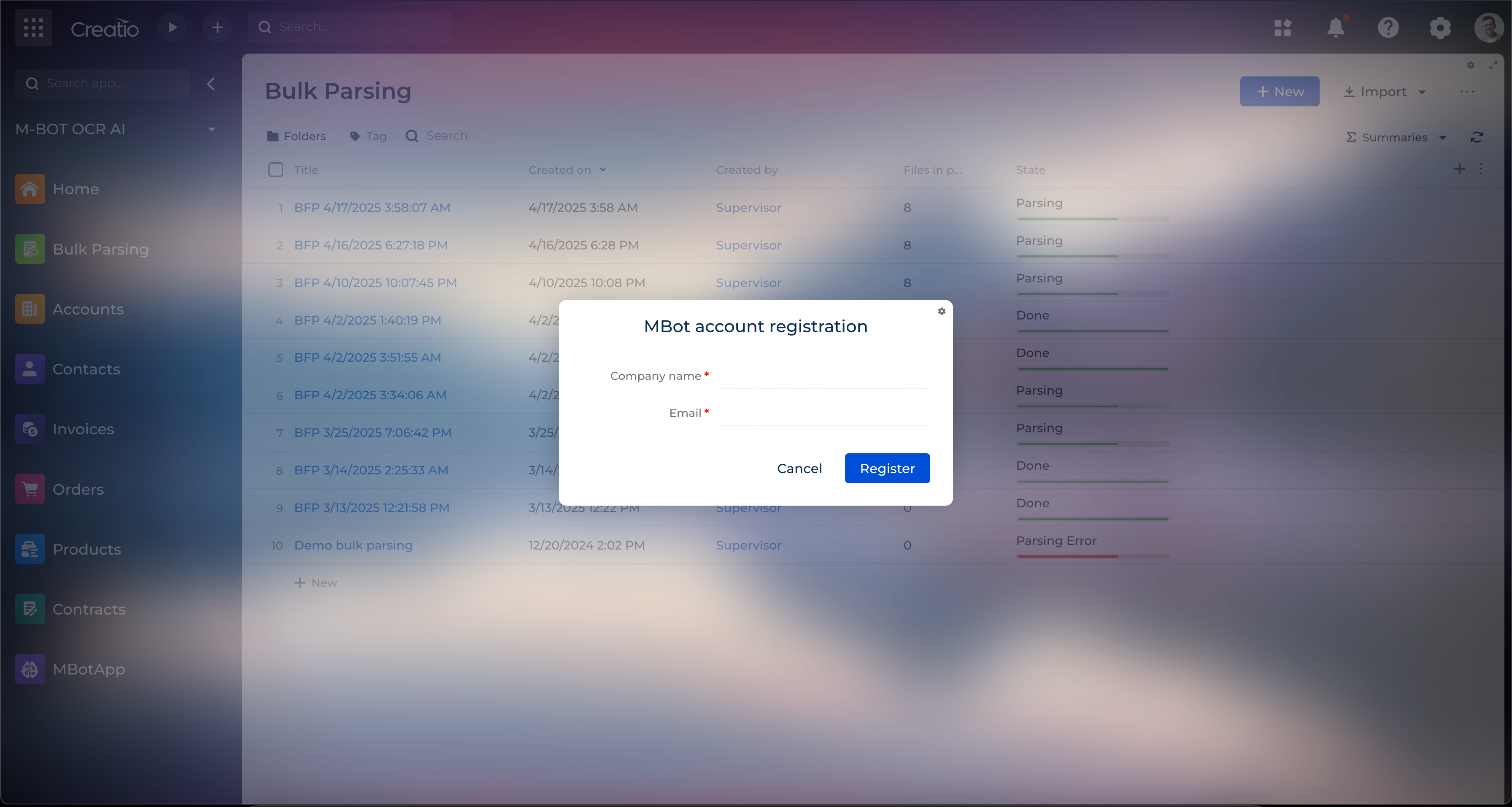Click date 12/20/2024 2:02 PM cell
Viewport: 1512px width, 807px height.
tap(586, 545)
